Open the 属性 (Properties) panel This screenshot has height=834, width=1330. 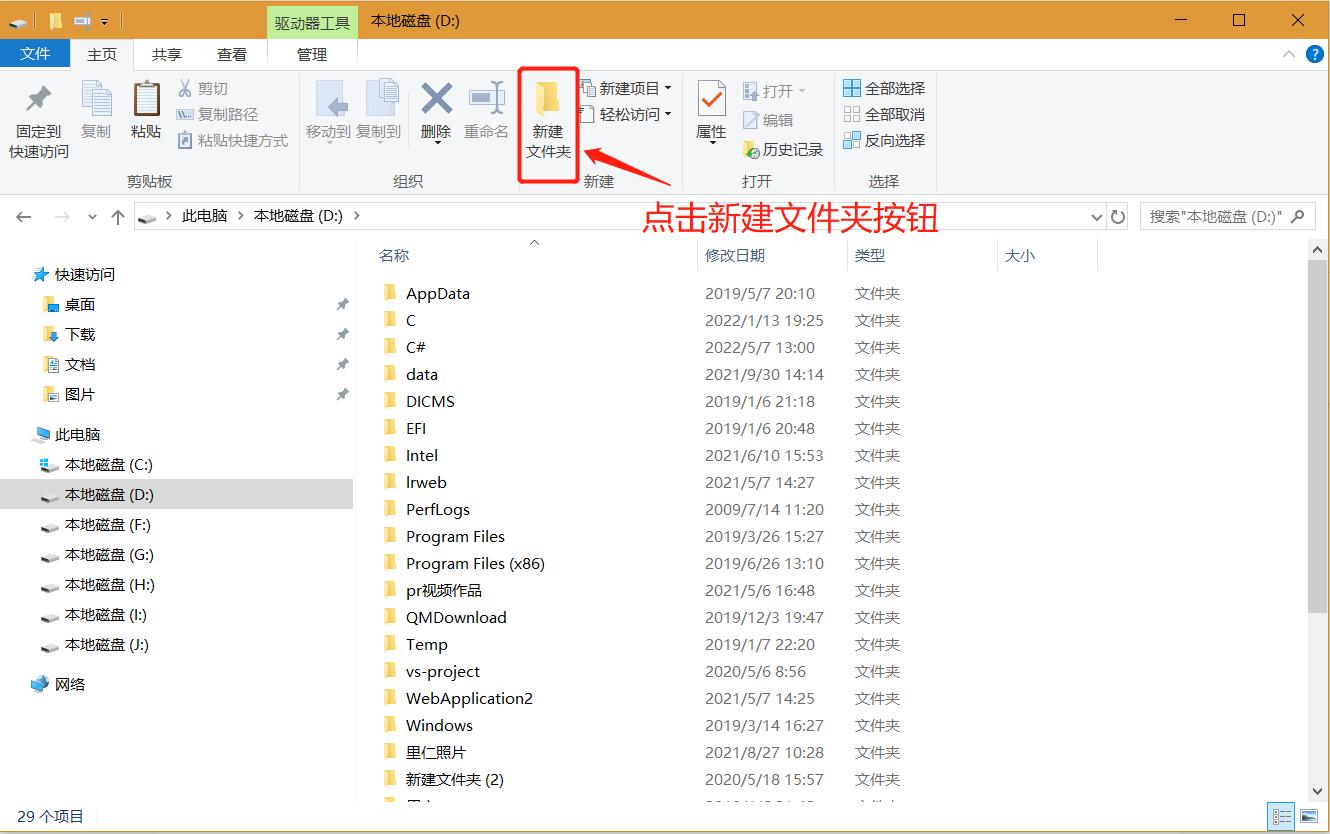(710, 110)
